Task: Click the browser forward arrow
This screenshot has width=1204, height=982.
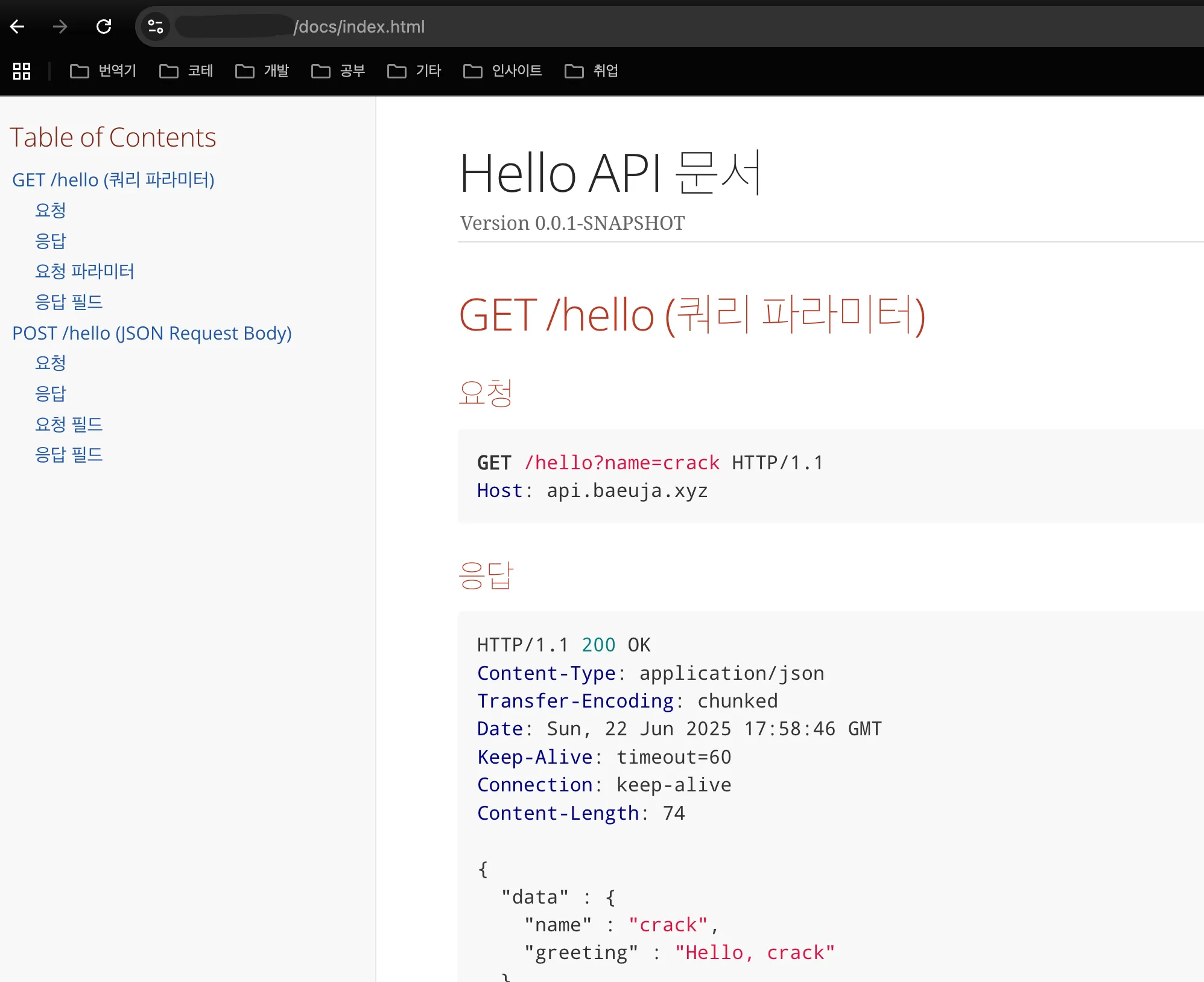Action: click(x=60, y=27)
